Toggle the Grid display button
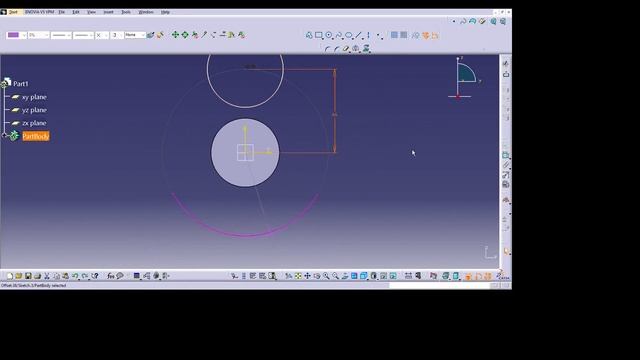The image size is (640, 360). 394,36
